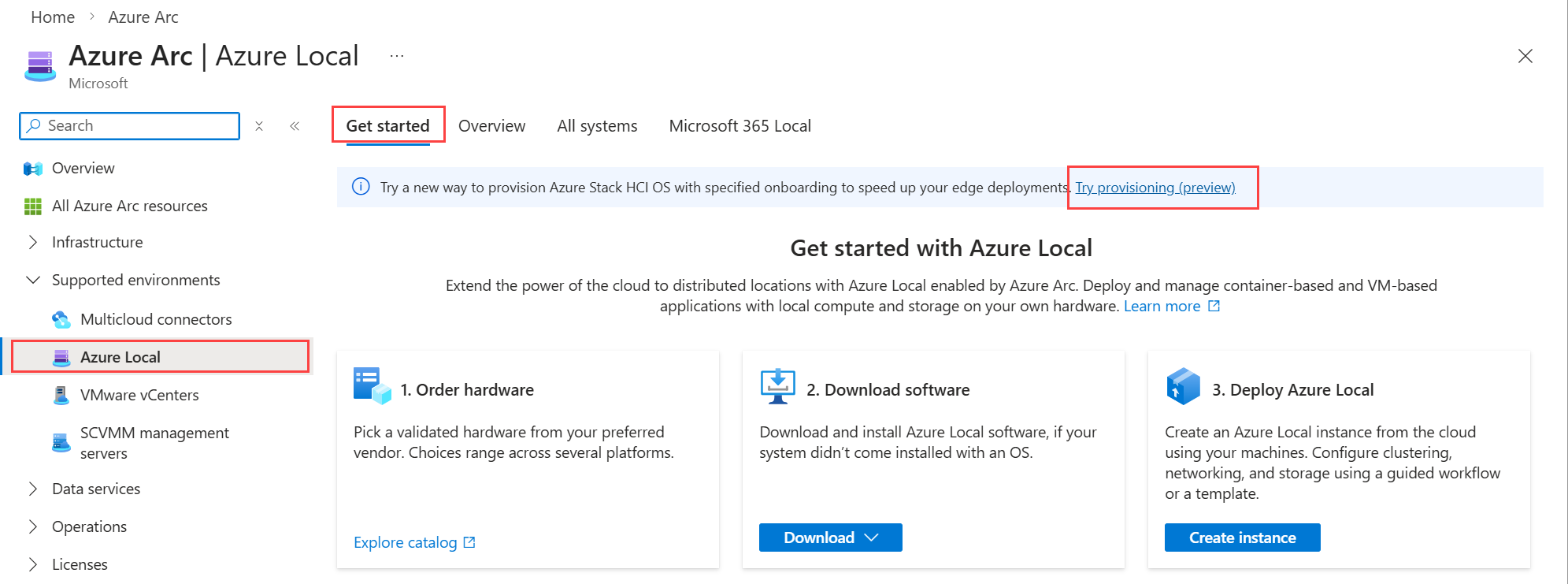Open the ellipsis more options menu
Image resolution: width=1568 pixels, height=584 pixels.
pyautogui.click(x=397, y=56)
